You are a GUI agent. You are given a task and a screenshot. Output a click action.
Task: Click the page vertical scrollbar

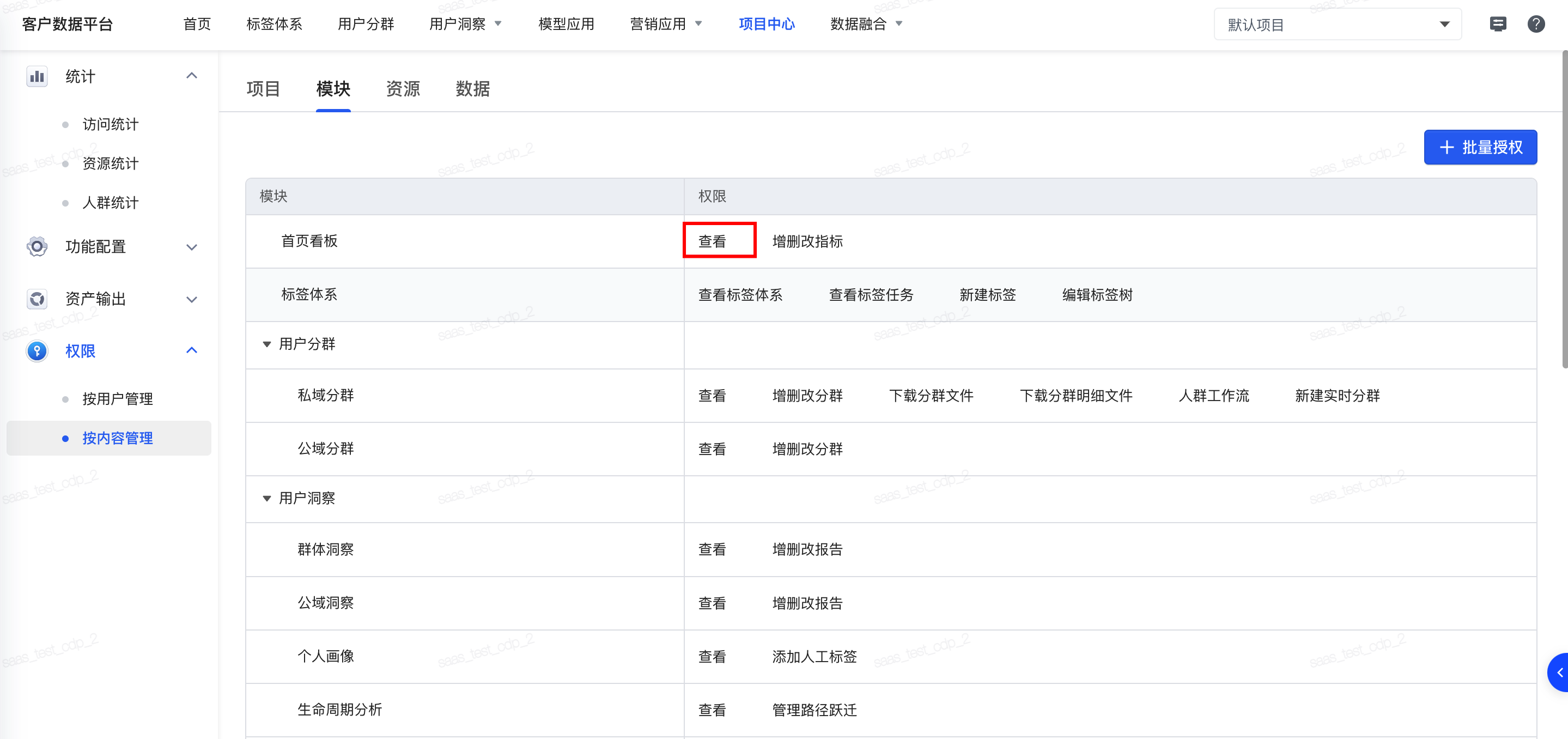tap(1564, 209)
